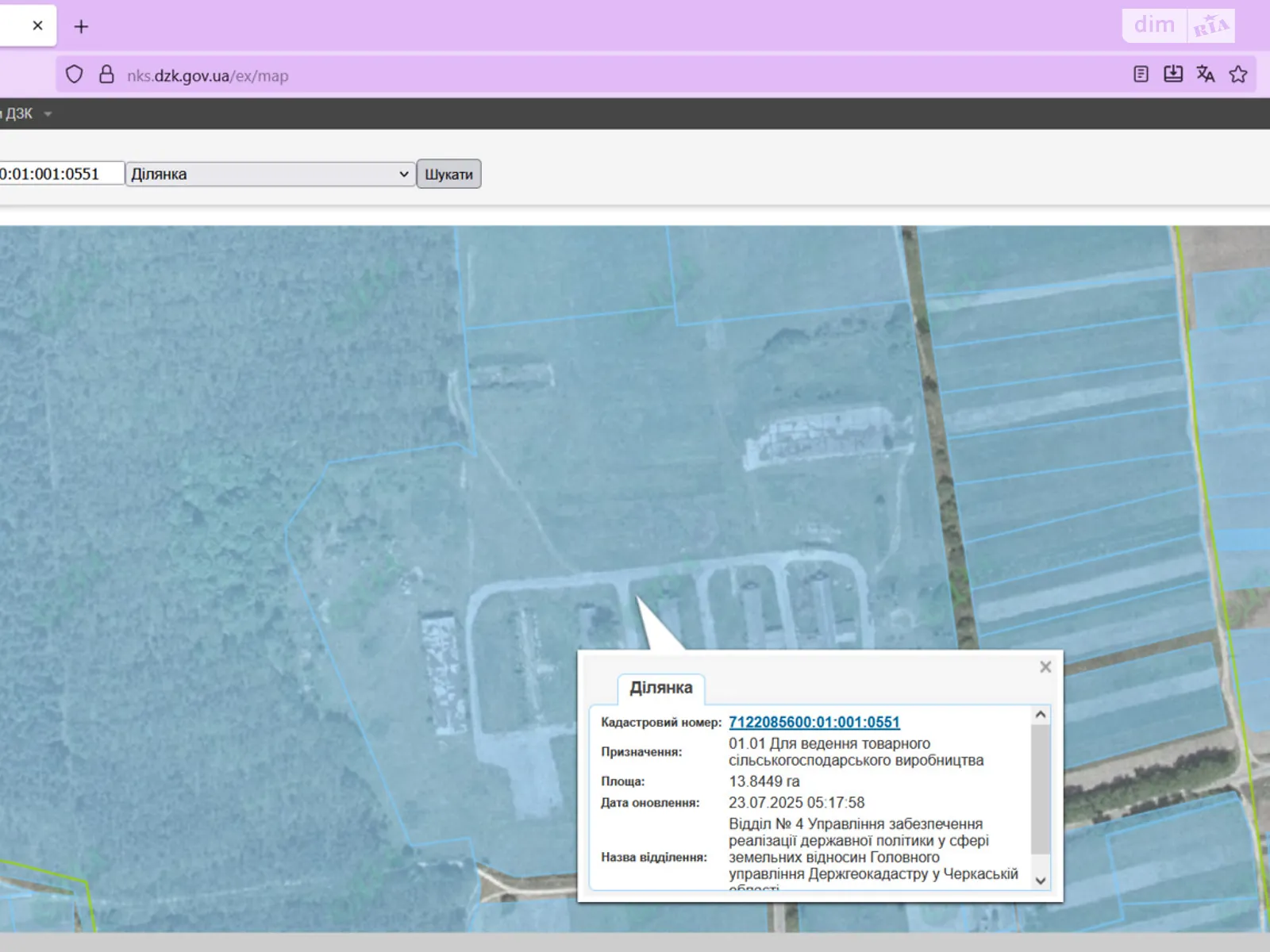Click the popup scroll down arrow
Viewport: 1270px width, 952px height.
[1041, 881]
